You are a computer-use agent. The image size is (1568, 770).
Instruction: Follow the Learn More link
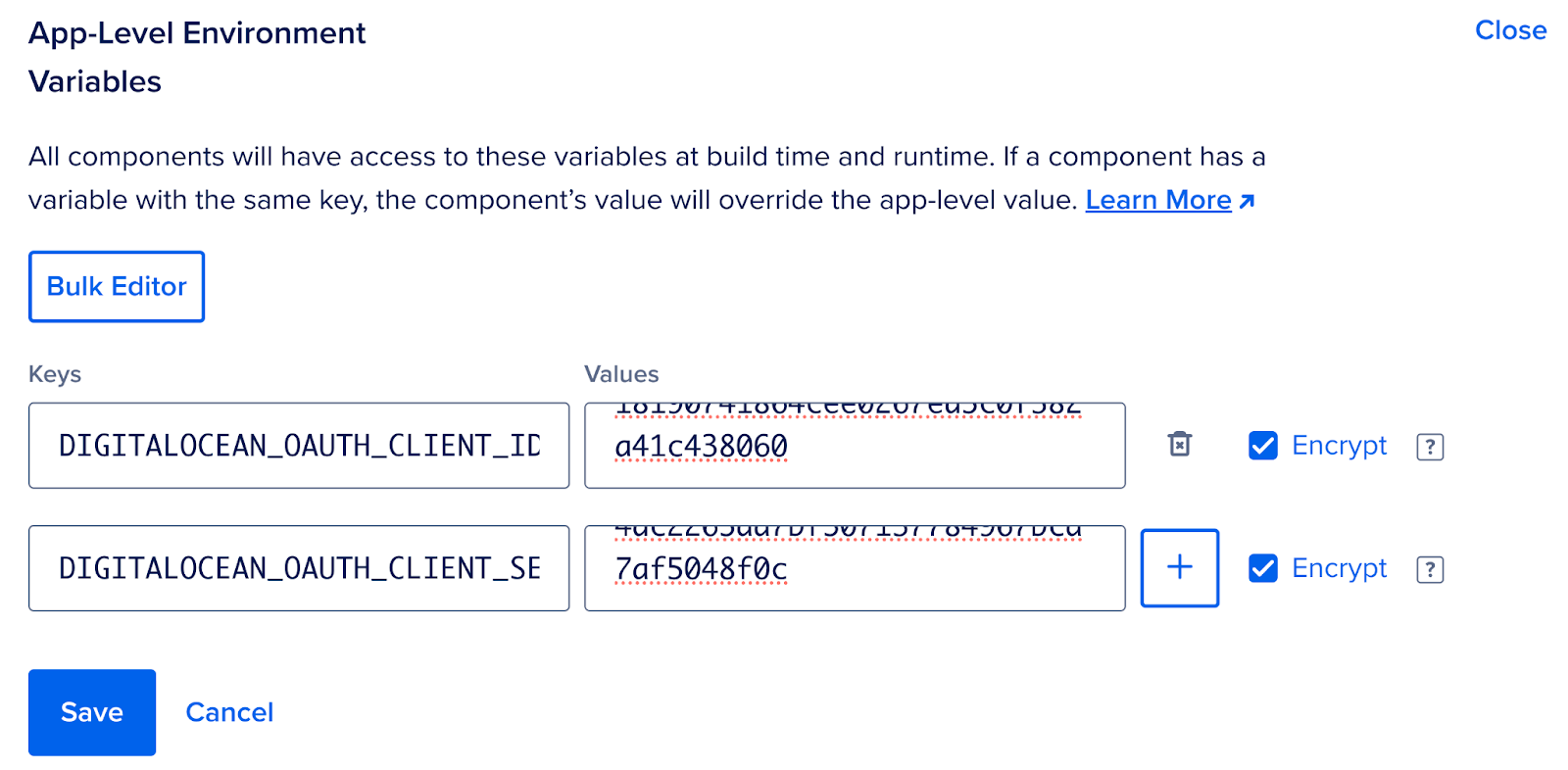[x=1157, y=200]
